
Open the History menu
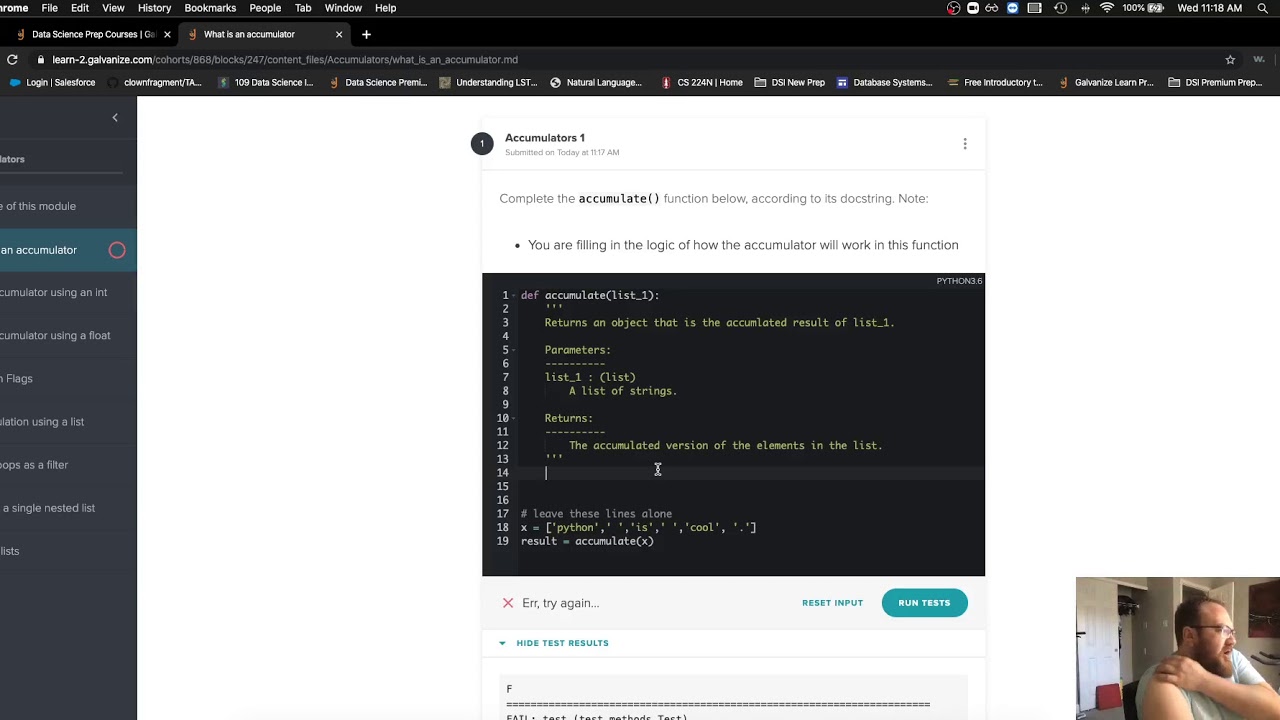tap(154, 8)
